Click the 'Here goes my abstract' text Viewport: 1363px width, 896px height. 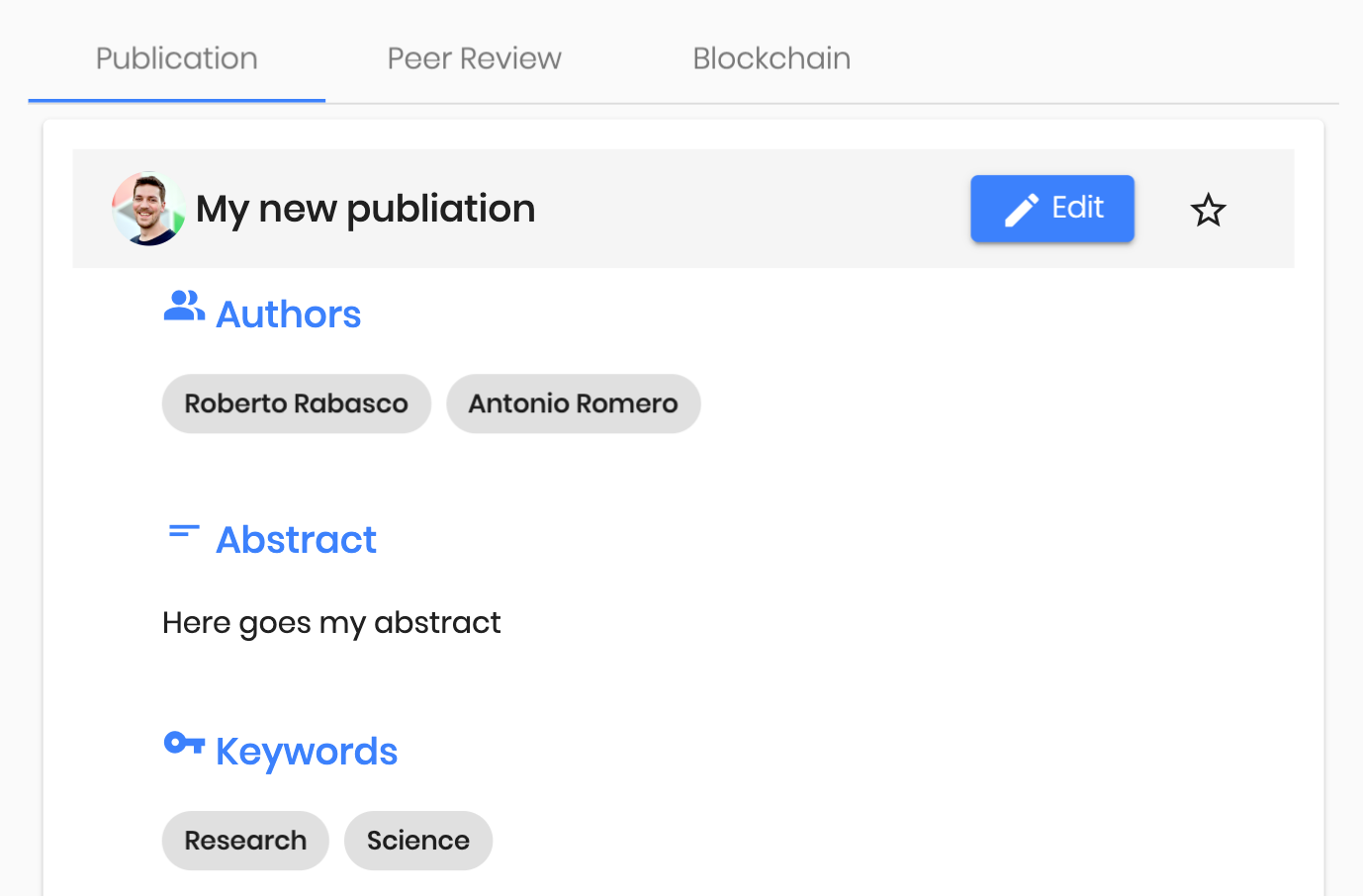[331, 623]
